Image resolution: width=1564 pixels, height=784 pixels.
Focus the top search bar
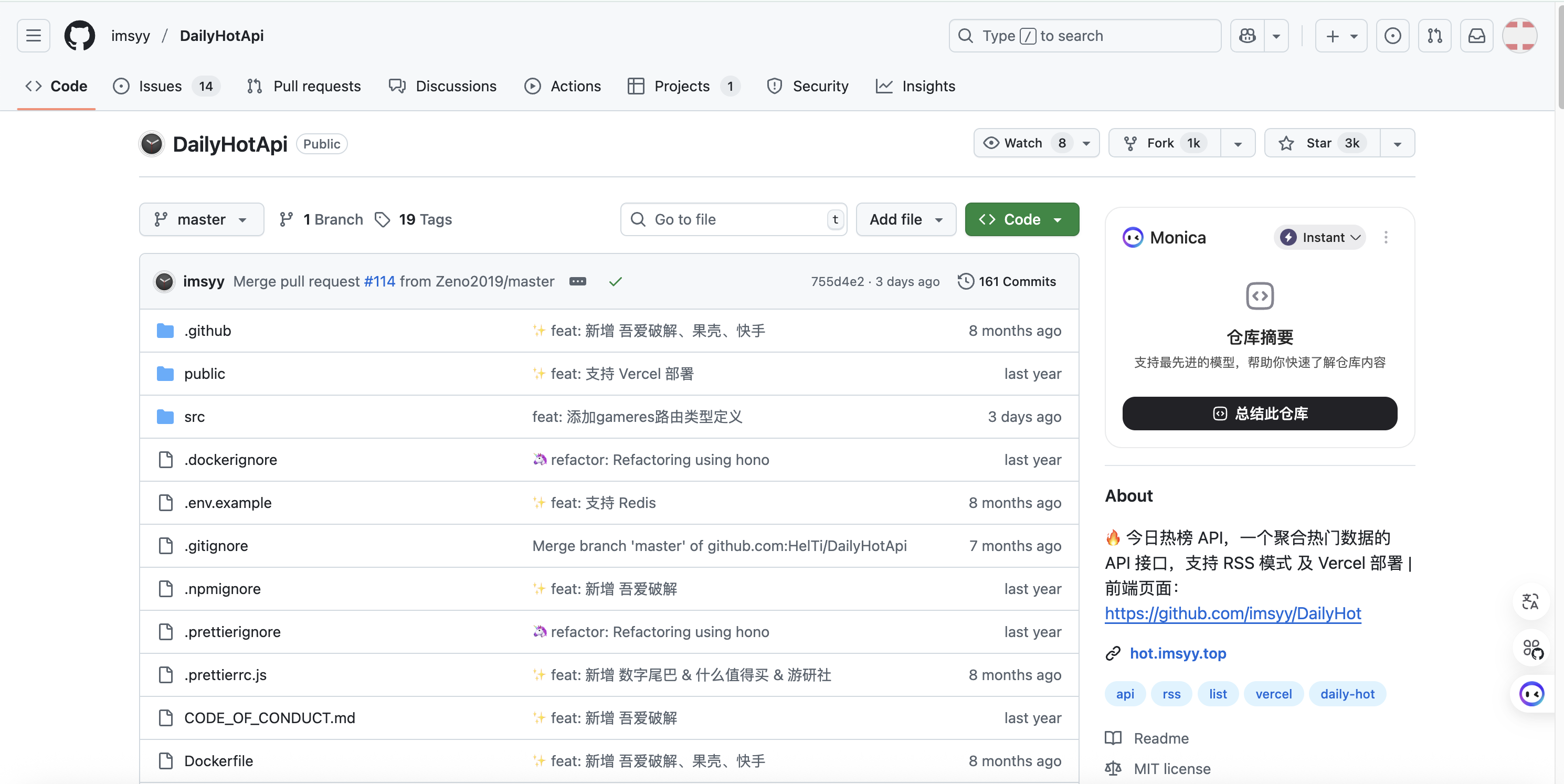(1085, 36)
